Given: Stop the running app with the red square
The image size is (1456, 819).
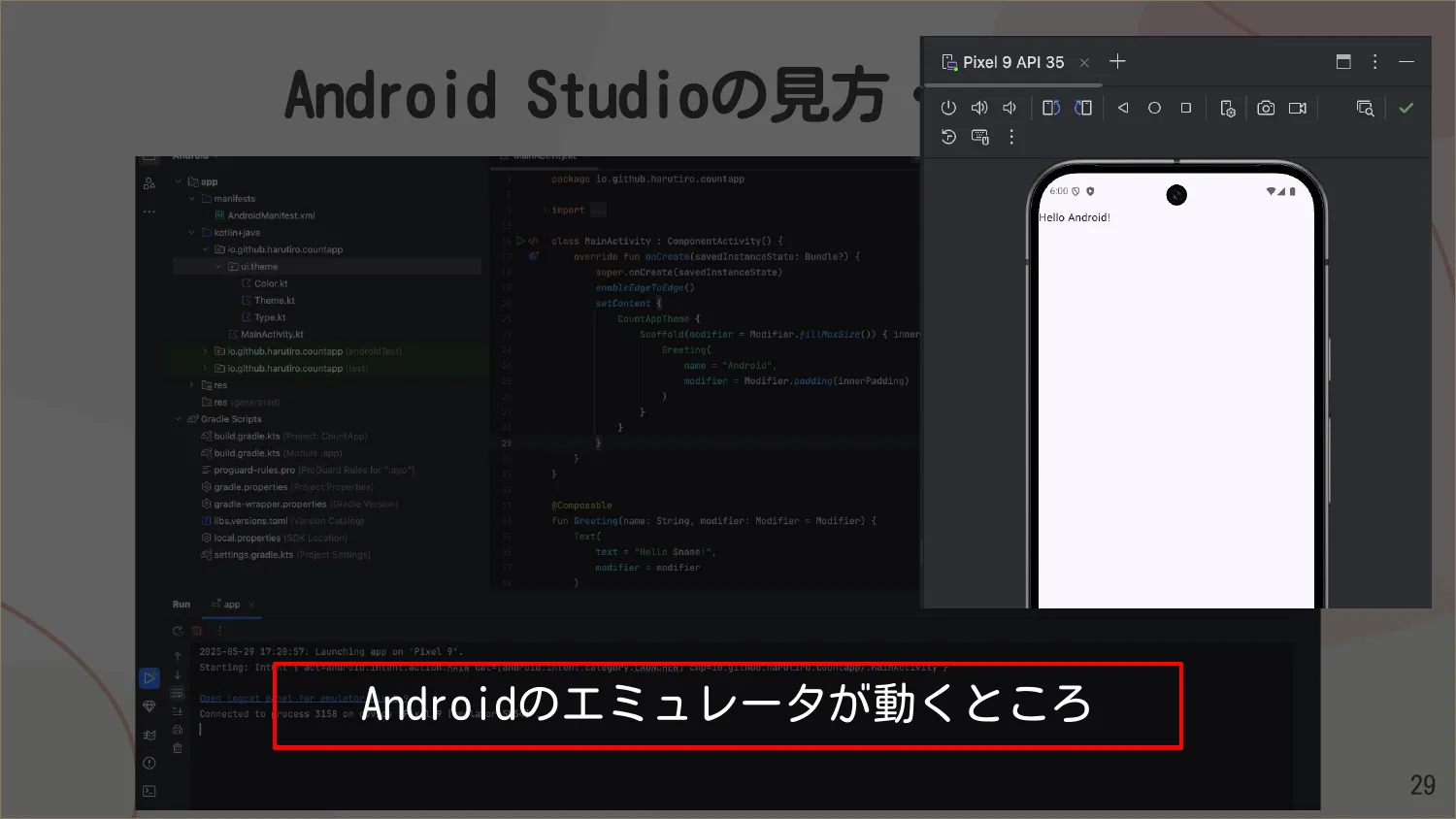Looking at the screenshot, I should [197, 630].
